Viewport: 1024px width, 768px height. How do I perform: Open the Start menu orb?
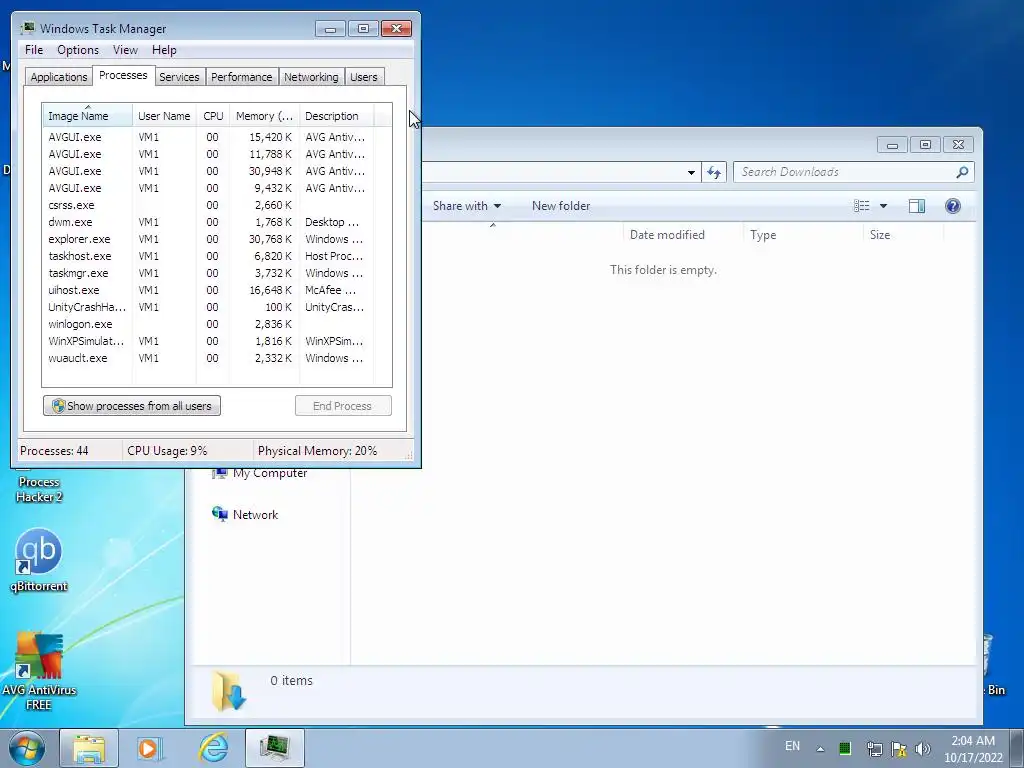[x=26, y=748]
